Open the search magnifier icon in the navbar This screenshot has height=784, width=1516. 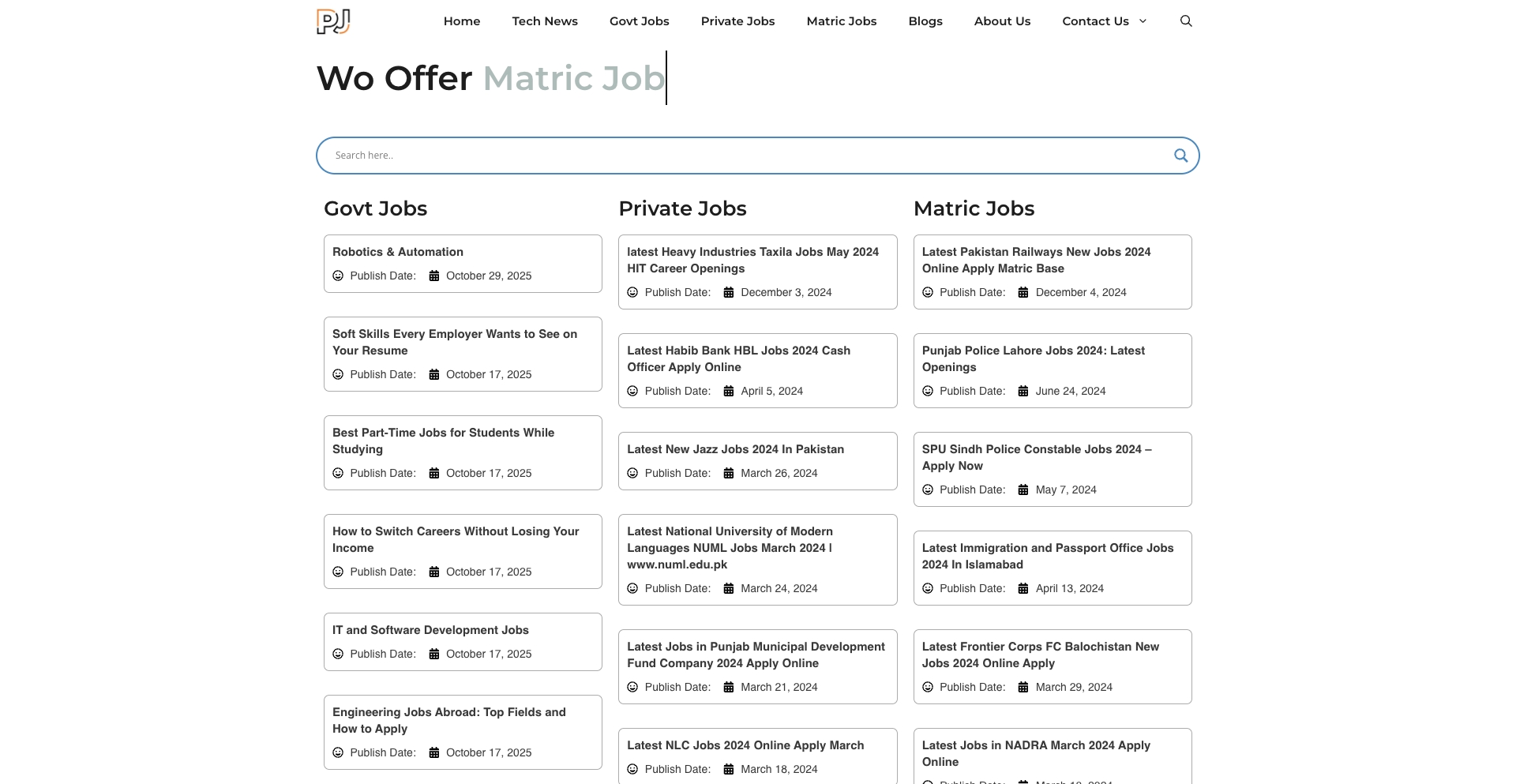pos(1186,21)
